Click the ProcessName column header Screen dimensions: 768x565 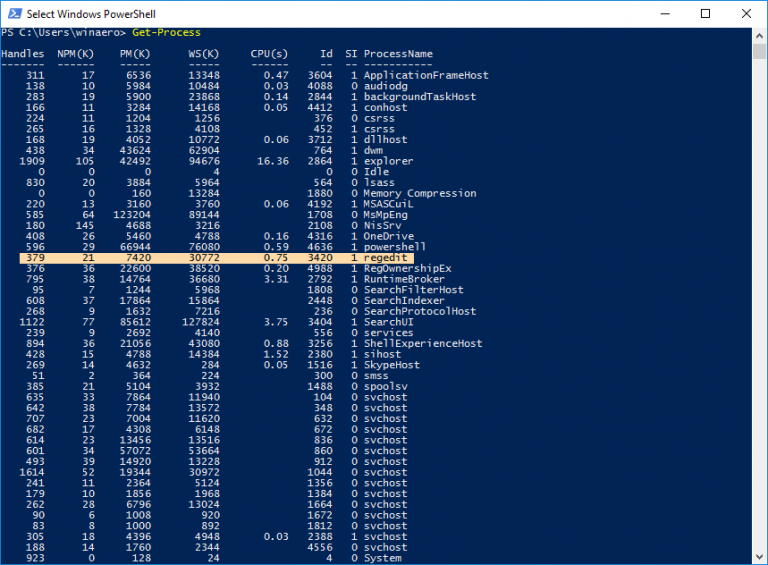click(398, 54)
